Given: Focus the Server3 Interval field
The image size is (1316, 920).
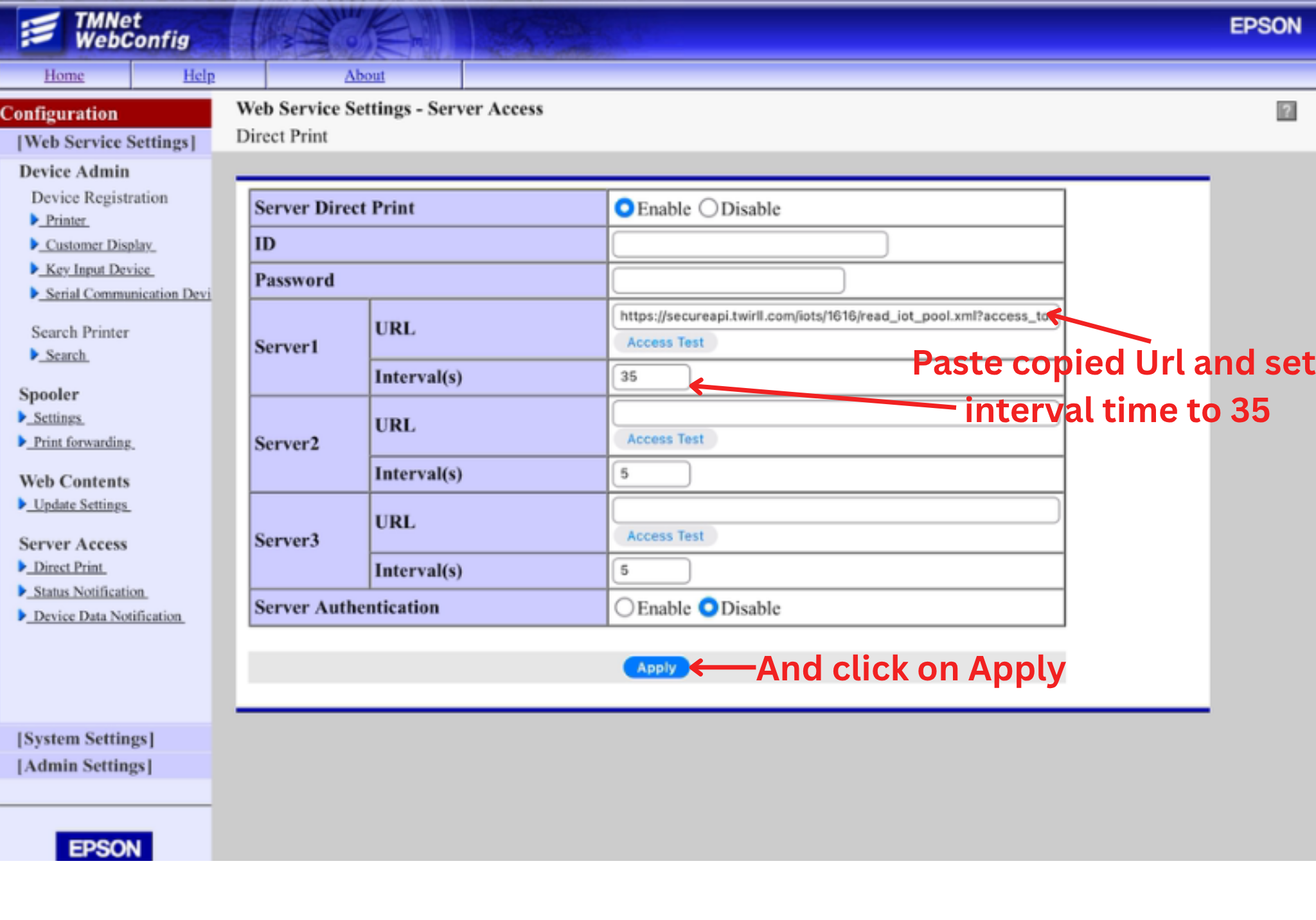Looking at the screenshot, I should (652, 571).
